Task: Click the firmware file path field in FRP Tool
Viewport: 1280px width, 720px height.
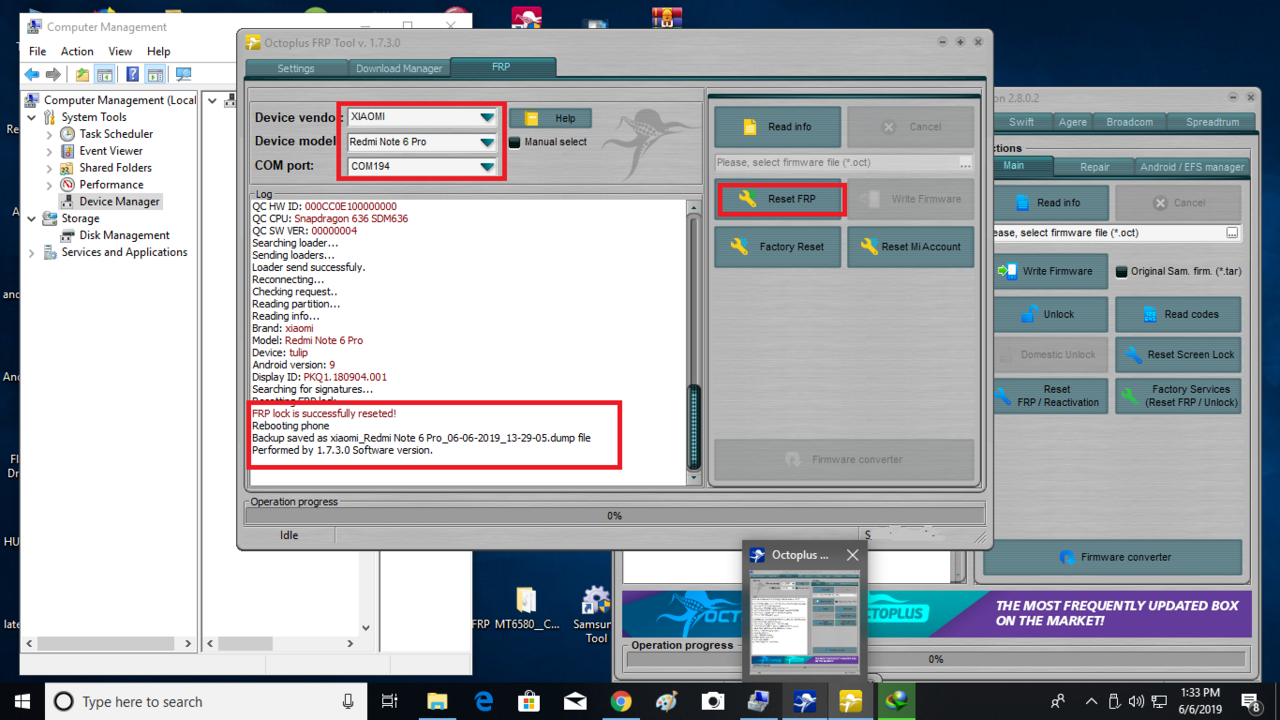Action: coord(836,162)
